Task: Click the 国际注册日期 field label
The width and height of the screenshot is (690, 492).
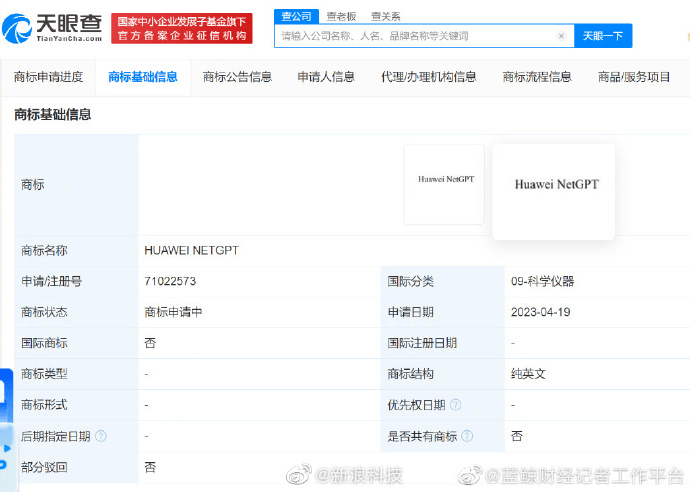Action: tap(422, 343)
